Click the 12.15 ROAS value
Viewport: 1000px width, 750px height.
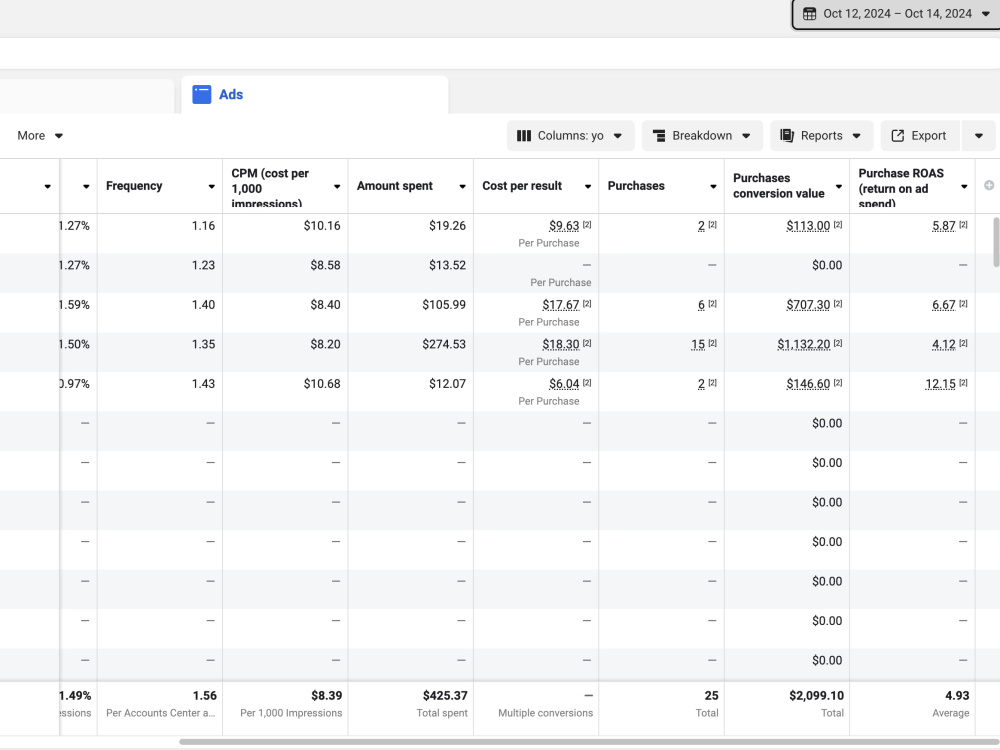941,384
